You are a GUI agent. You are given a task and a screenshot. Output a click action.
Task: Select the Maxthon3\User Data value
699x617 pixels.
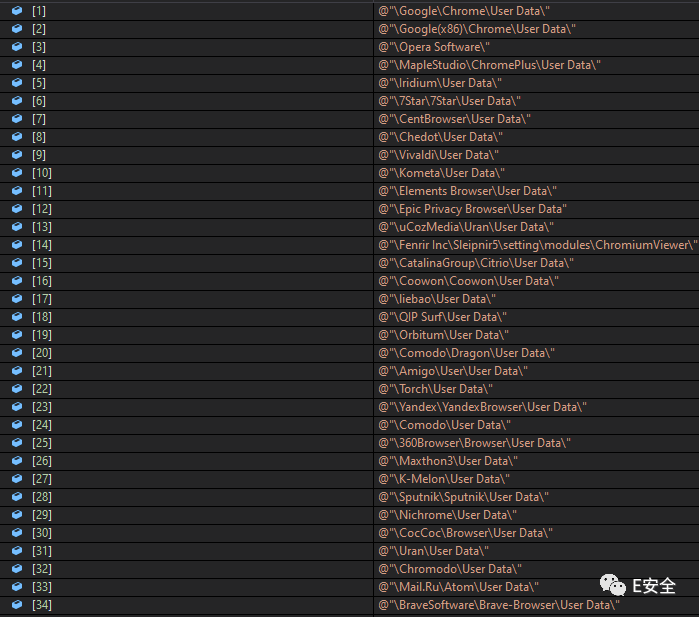click(448, 461)
